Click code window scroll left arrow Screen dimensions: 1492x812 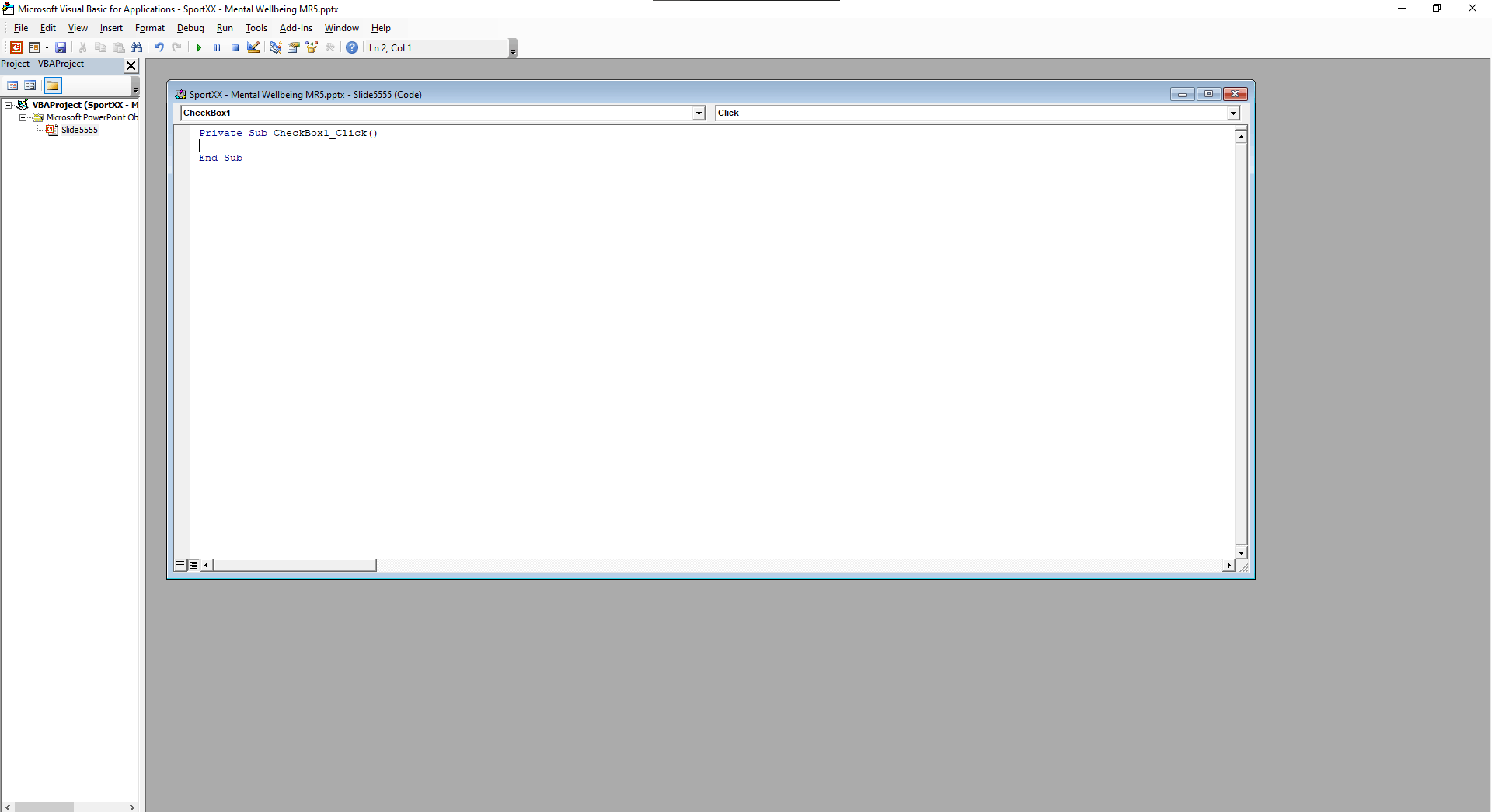pos(206,565)
